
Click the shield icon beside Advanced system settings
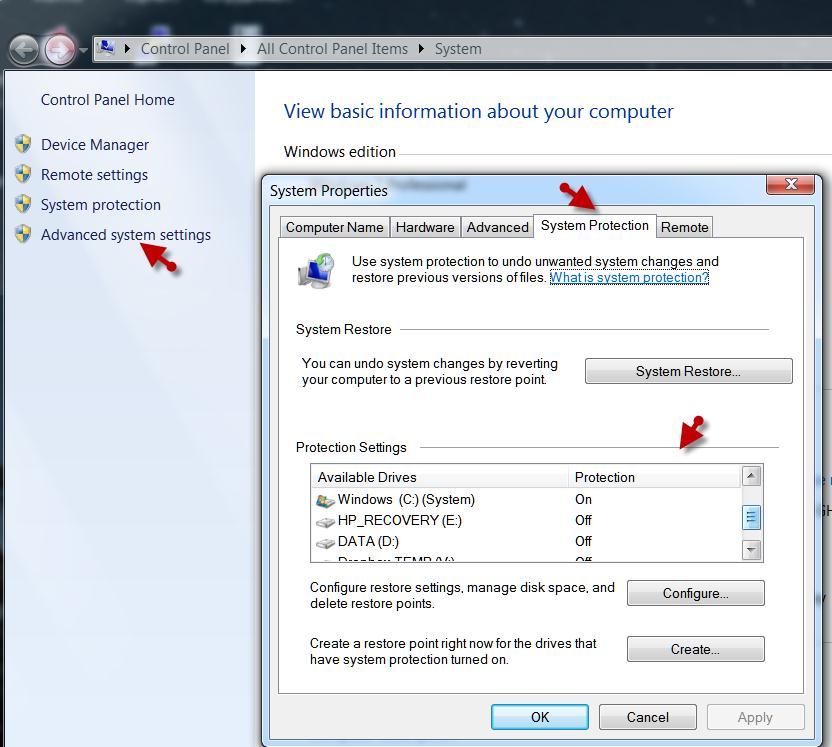pos(25,234)
